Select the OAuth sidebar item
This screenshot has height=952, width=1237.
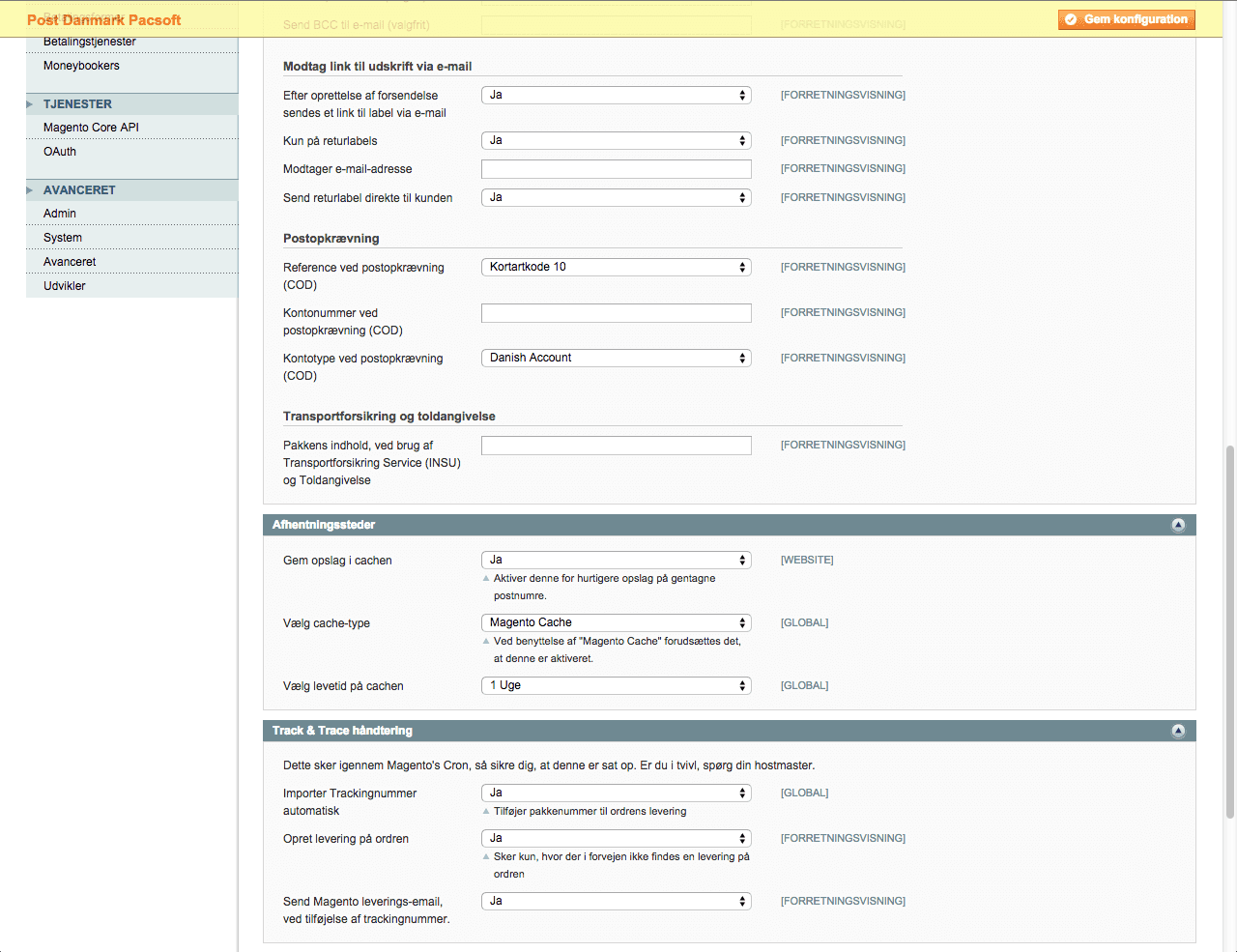tap(60, 152)
